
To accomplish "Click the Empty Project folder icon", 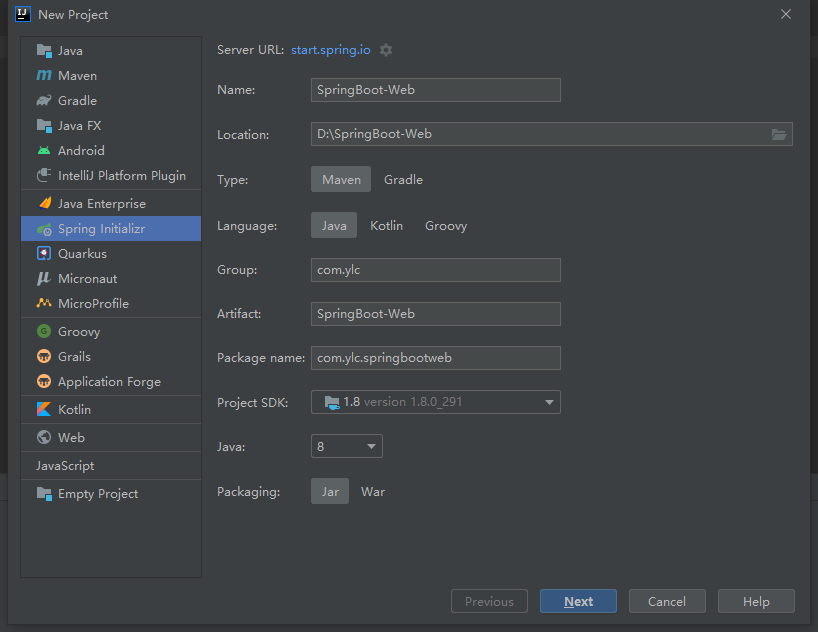I will [44, 494].
